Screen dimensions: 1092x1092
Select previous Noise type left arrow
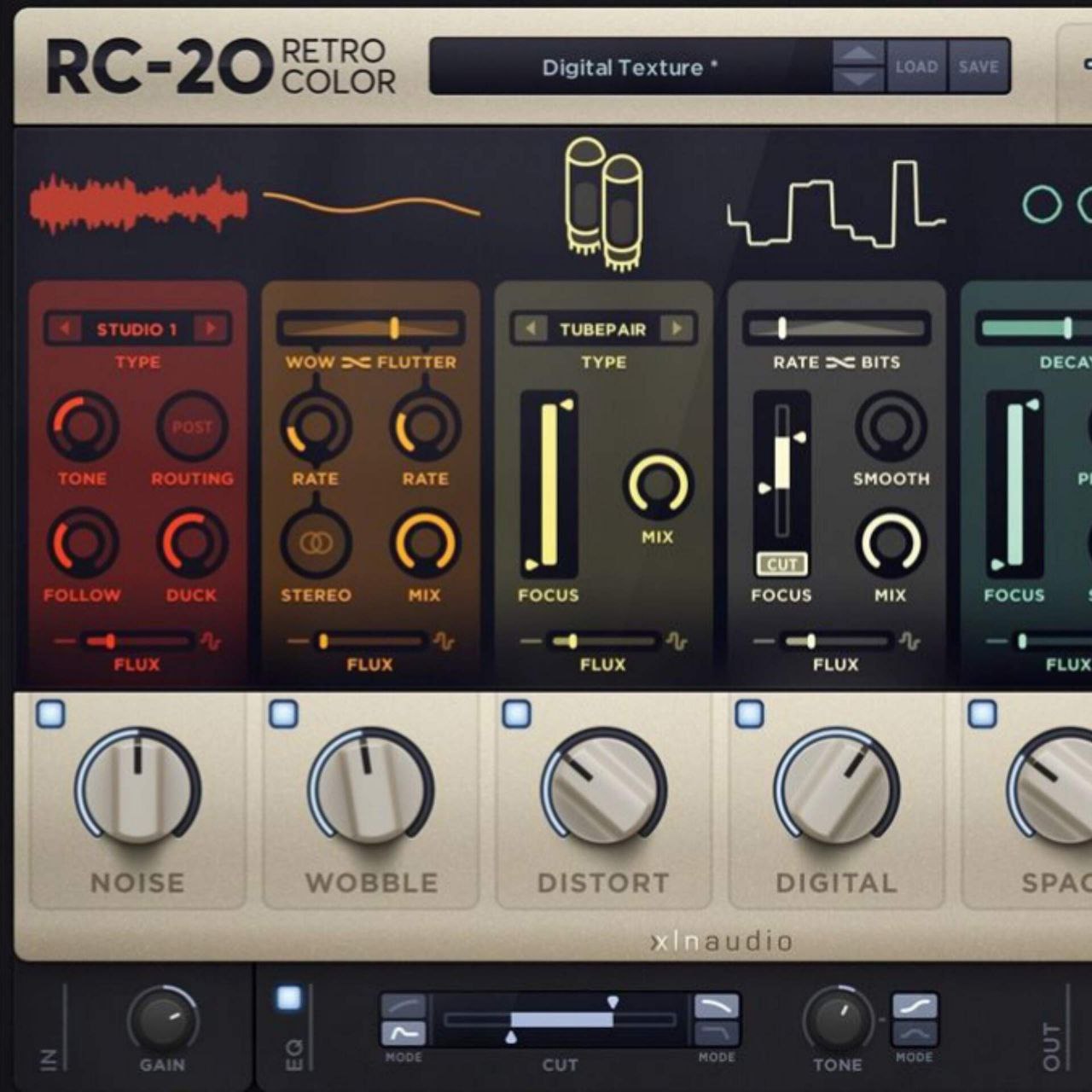click(64, 328)
